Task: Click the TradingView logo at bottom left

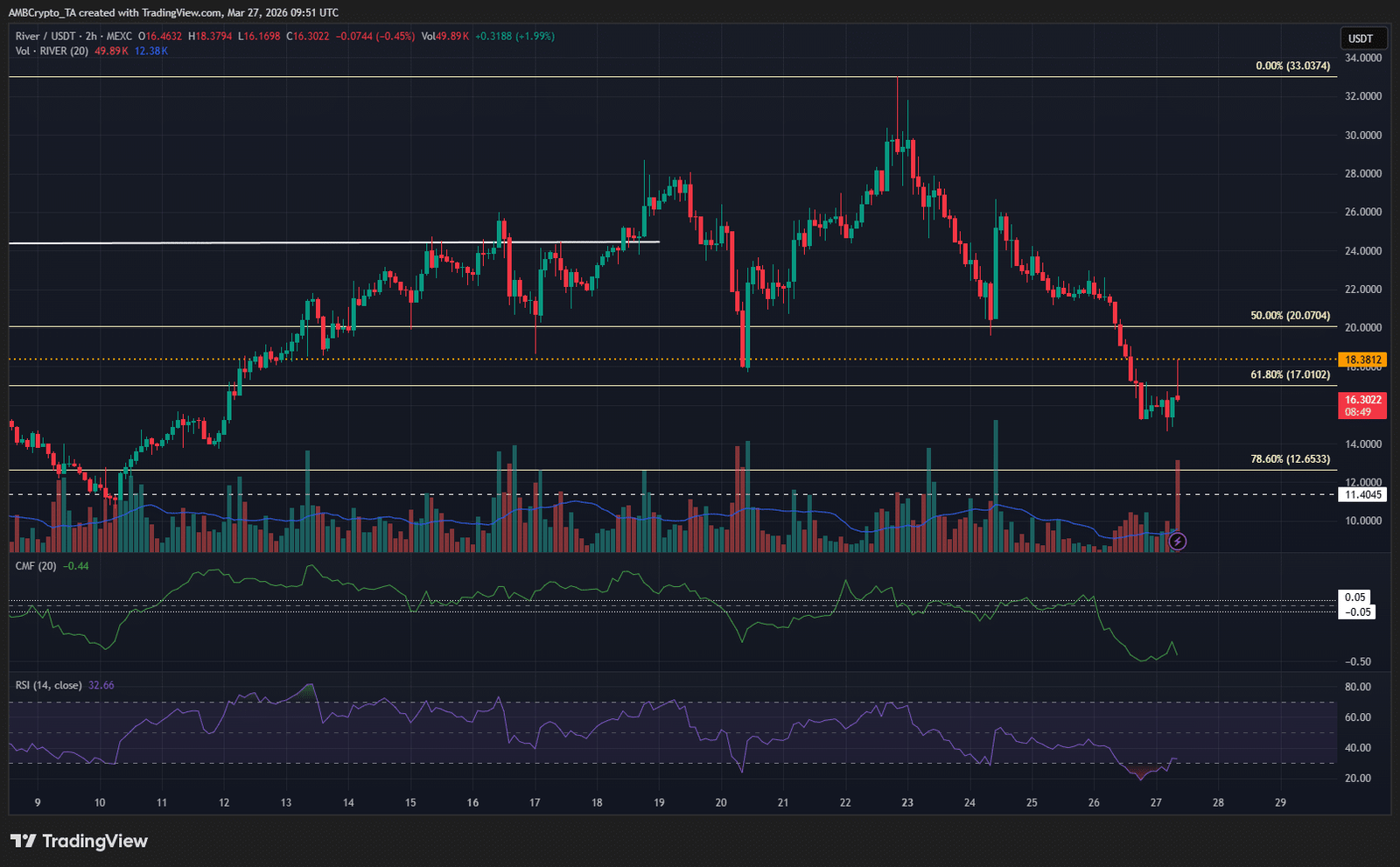Action: click(79, 841)
